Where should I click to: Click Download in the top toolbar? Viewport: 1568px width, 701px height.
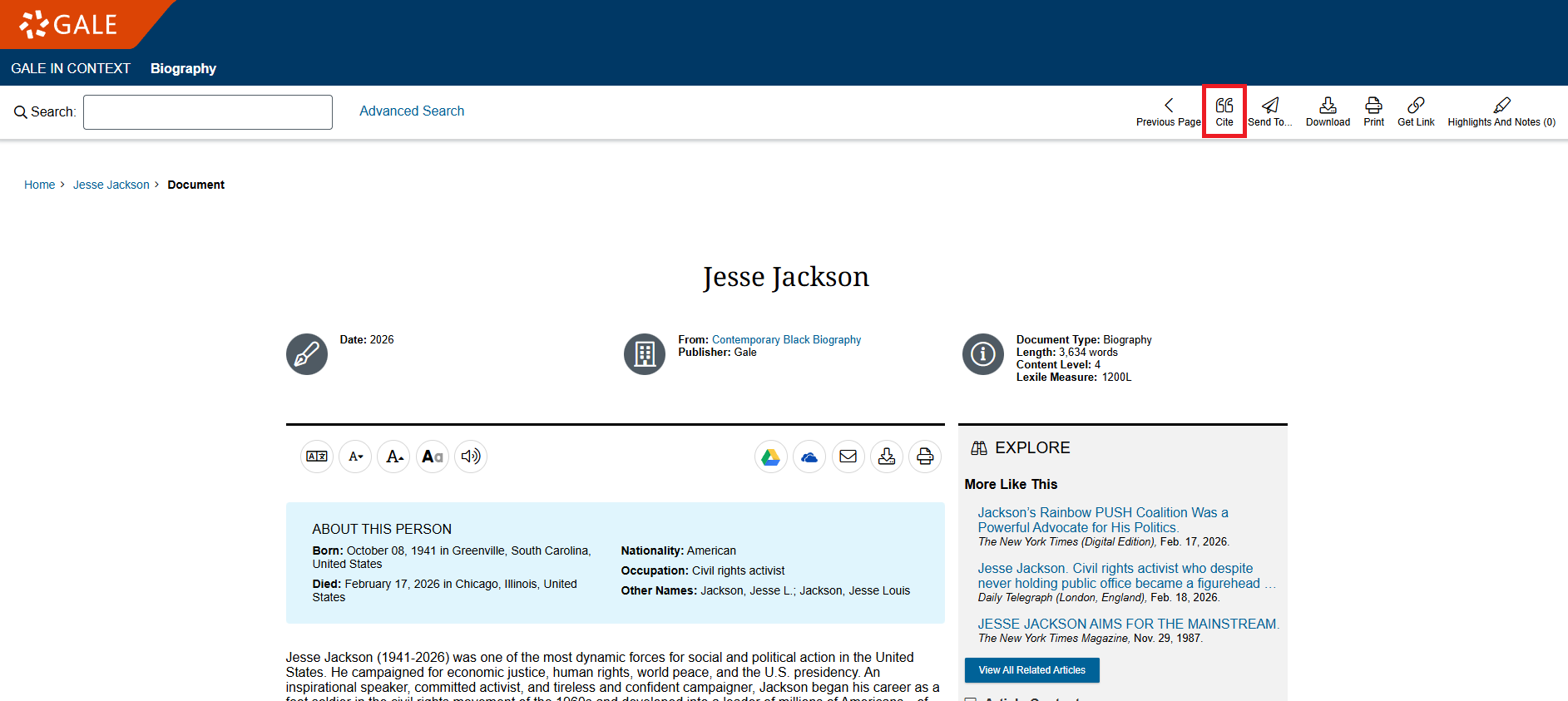pos(1328,111)
